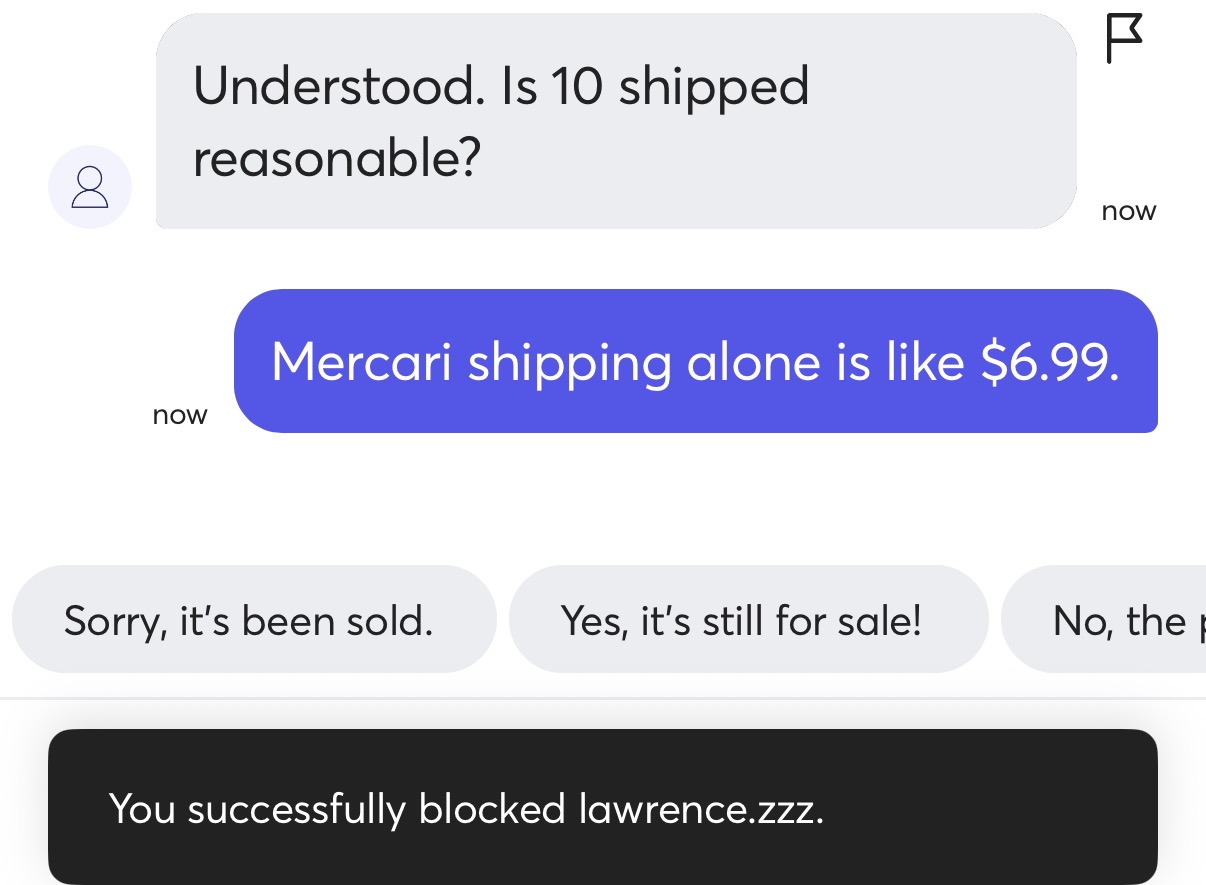This screenshot has width=1206, height=885.
Task: Click the word 'shipped' in the received message
Action: (713, 87)
